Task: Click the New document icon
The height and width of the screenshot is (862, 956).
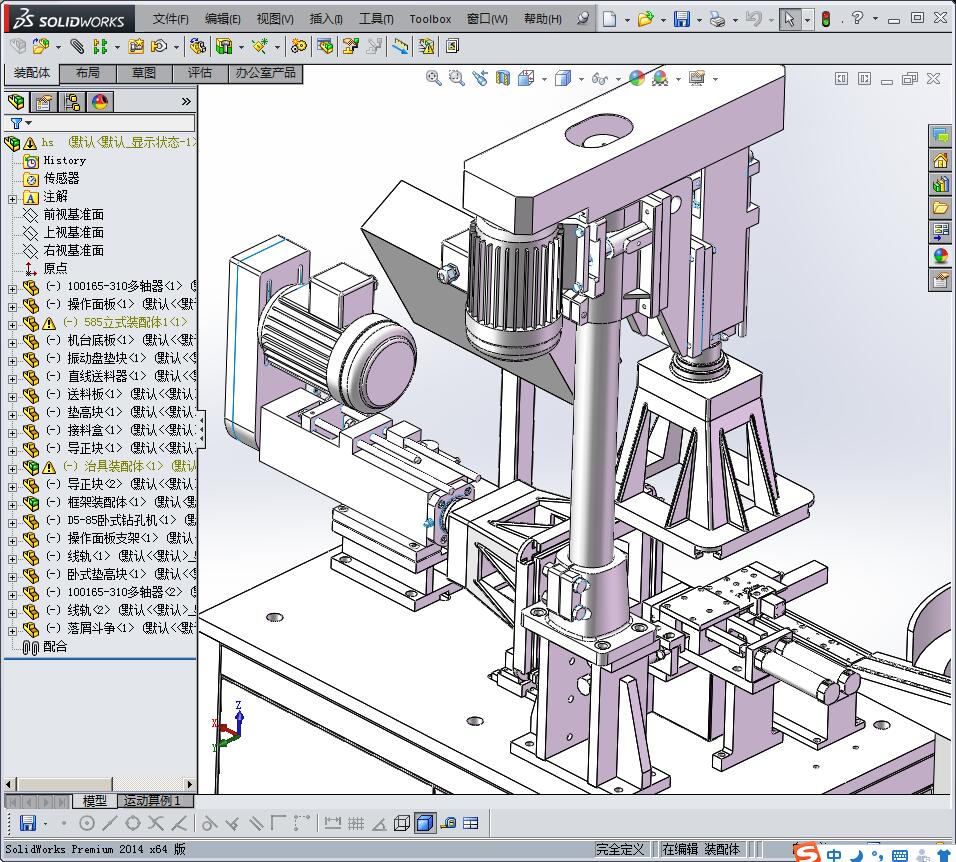Action: (x=609, y=19)
